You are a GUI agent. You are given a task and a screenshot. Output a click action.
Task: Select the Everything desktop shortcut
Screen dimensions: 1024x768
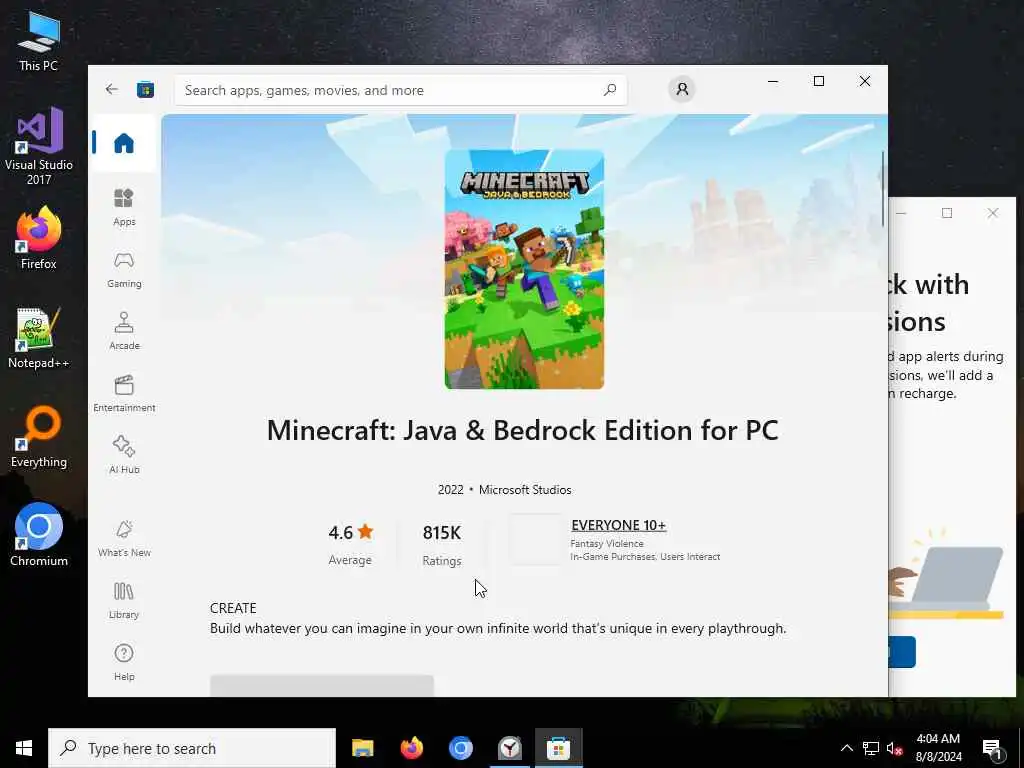tap(39, 437)
